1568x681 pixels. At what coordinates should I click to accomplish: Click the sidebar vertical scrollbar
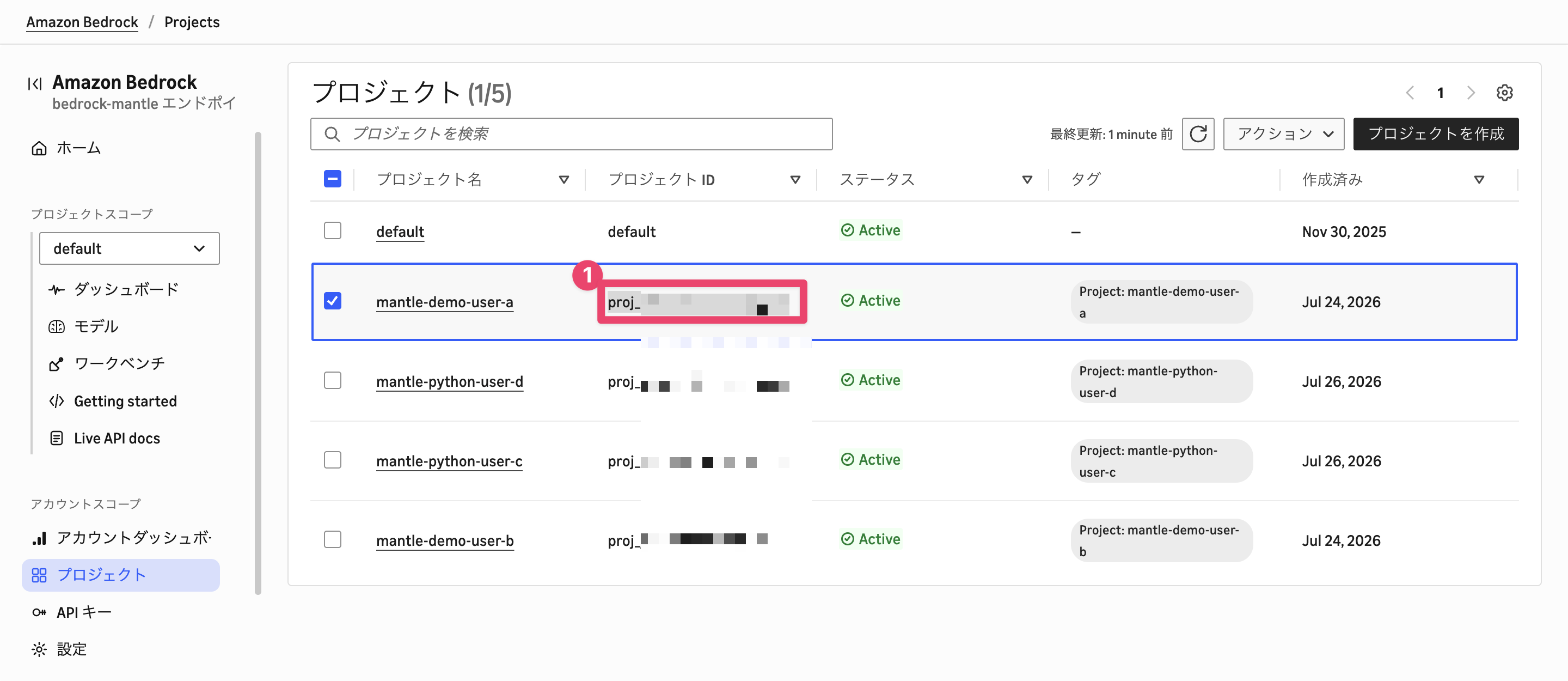[x=258, y=362]
